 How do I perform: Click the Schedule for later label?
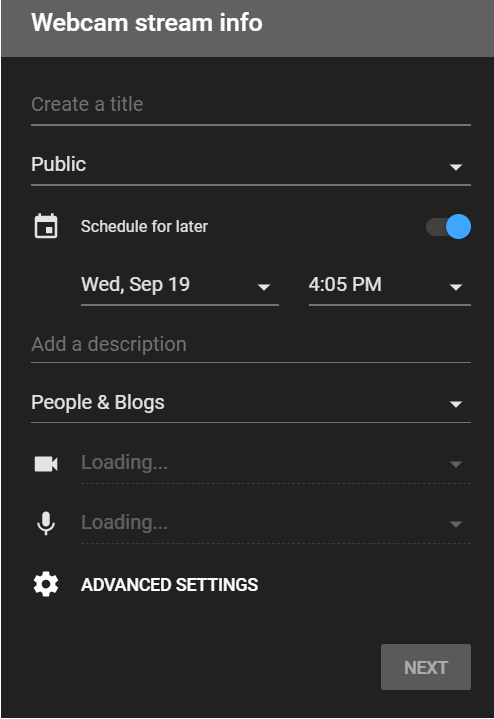pyautogui.click(x=144, y=227)
